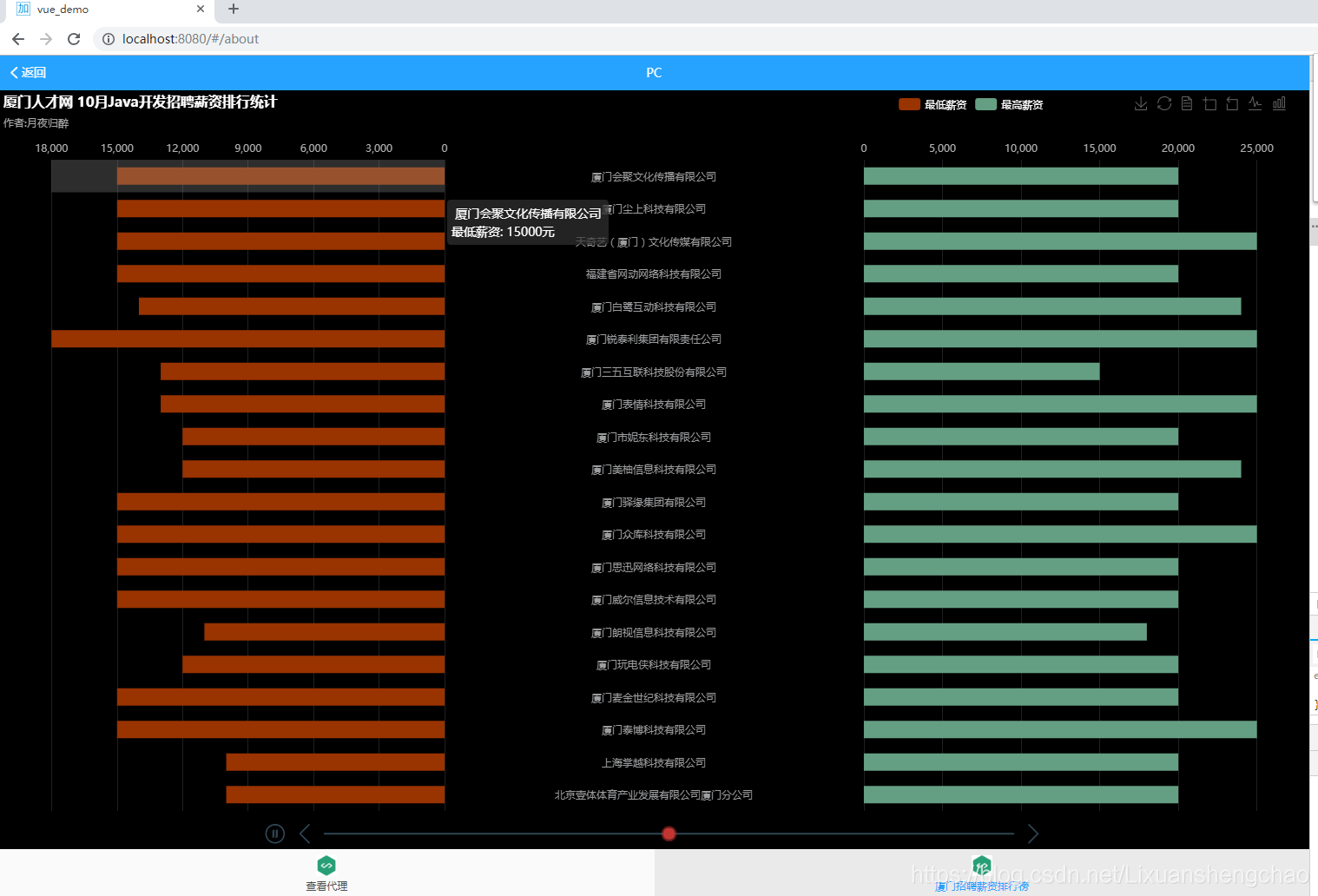Save chart as image via download icon
1318x896 pixels.
coord(1141,104)
